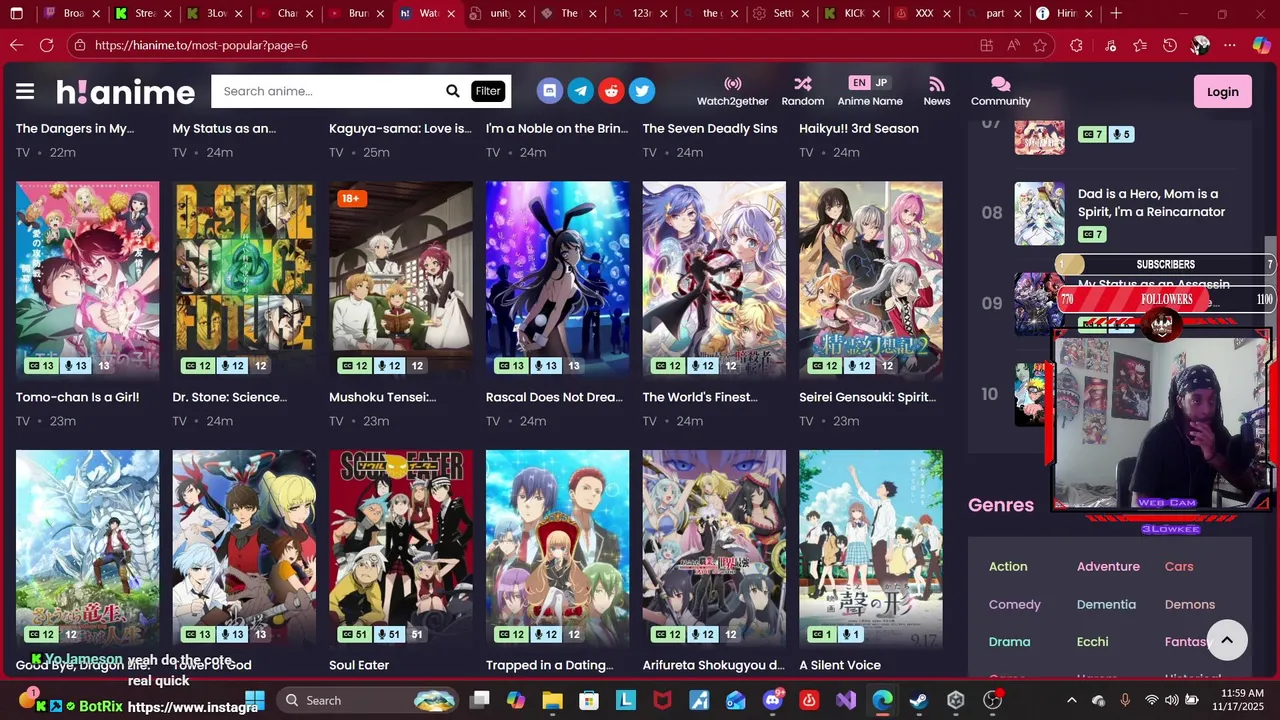Screen dimensions: 1280x720
Task: Click the magnifier search icon
Action: [452, 91]
